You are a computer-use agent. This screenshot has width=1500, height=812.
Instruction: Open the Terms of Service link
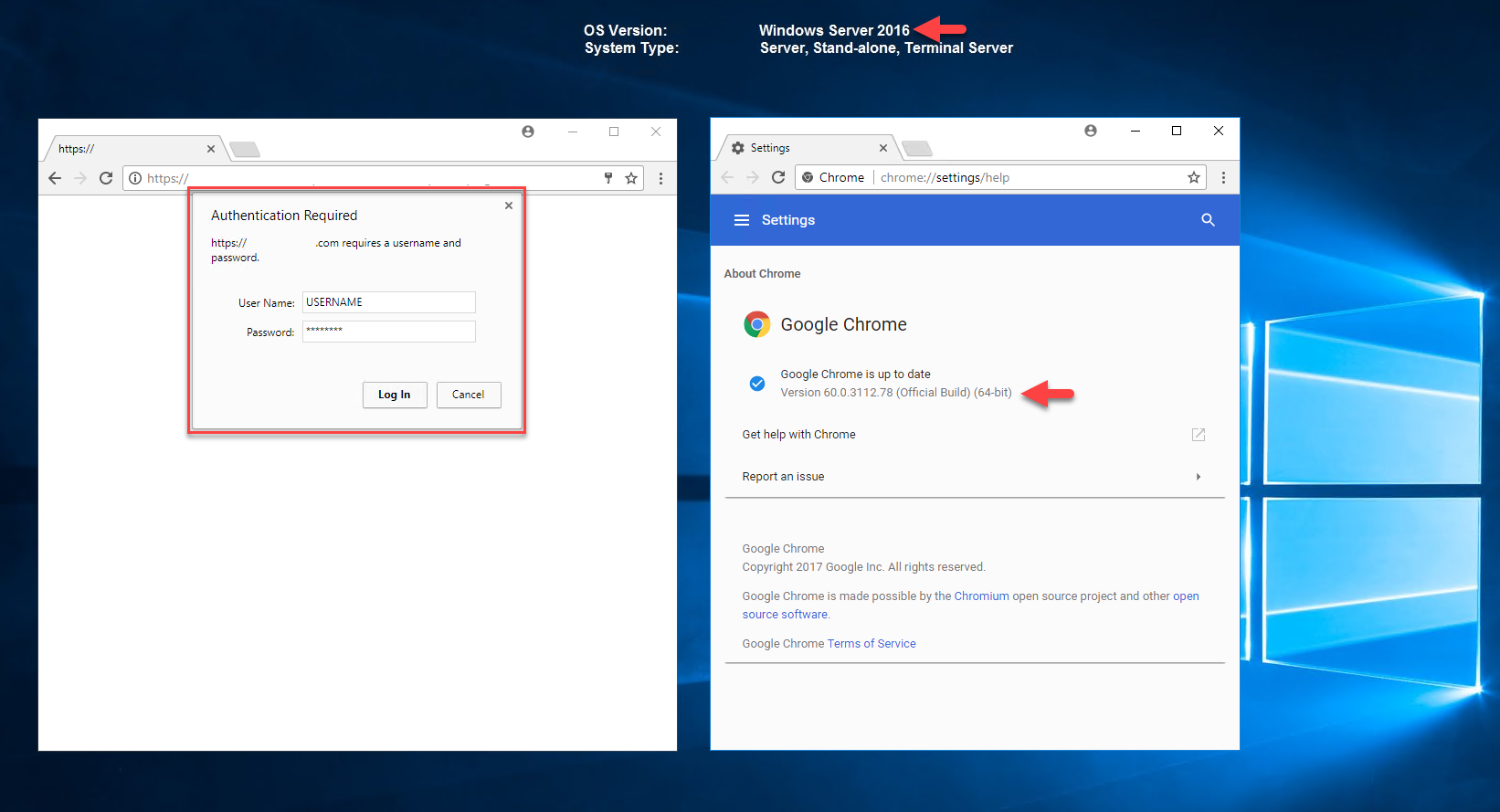871,644
